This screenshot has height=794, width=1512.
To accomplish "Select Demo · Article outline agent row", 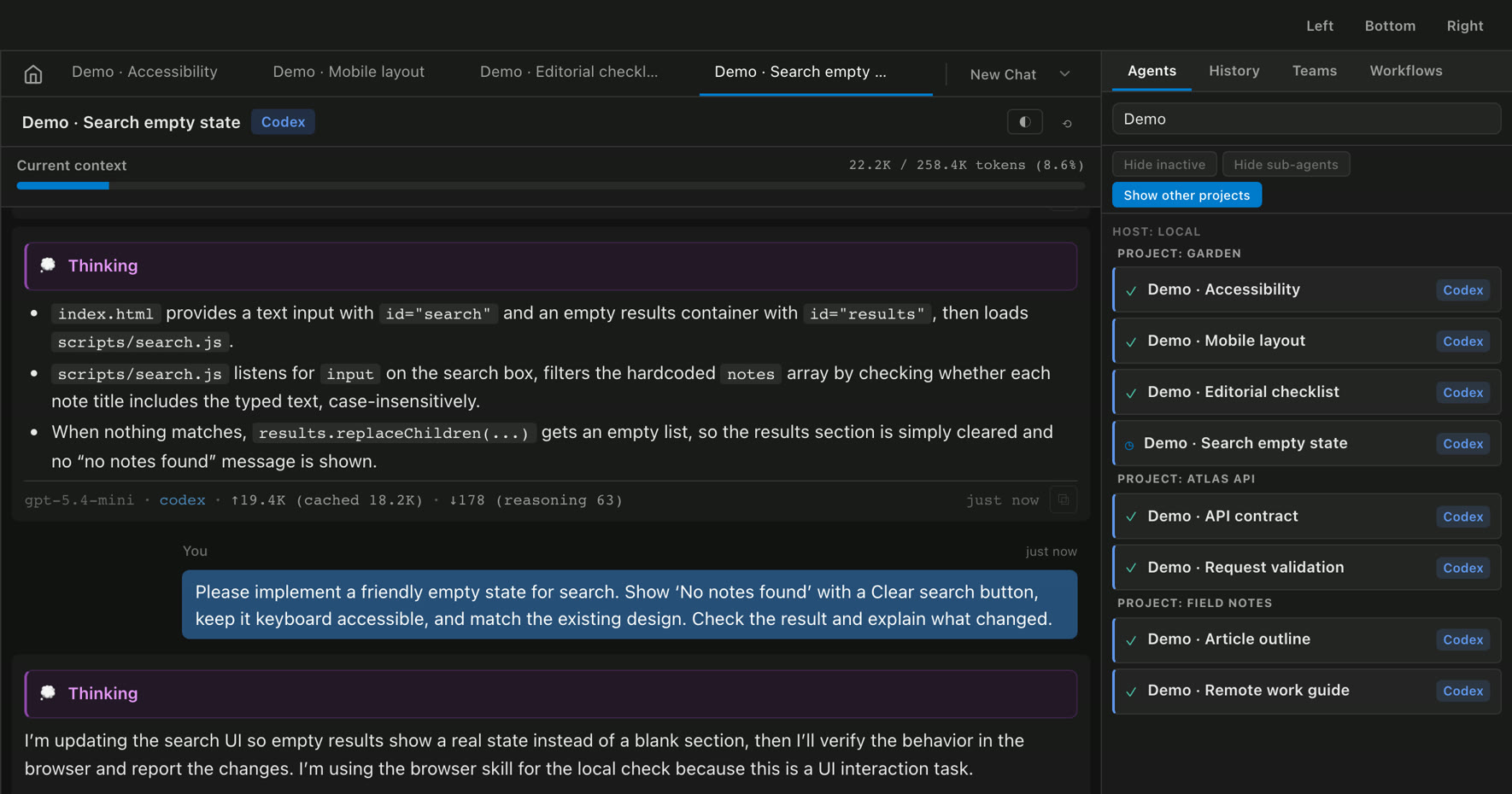I will [x=1306, y=639].
